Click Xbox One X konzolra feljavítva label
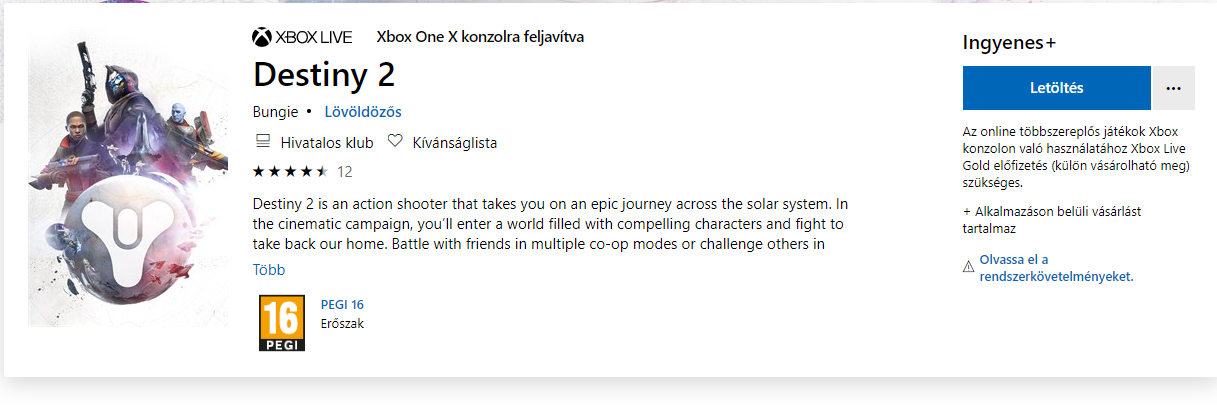 click(479, 37)
